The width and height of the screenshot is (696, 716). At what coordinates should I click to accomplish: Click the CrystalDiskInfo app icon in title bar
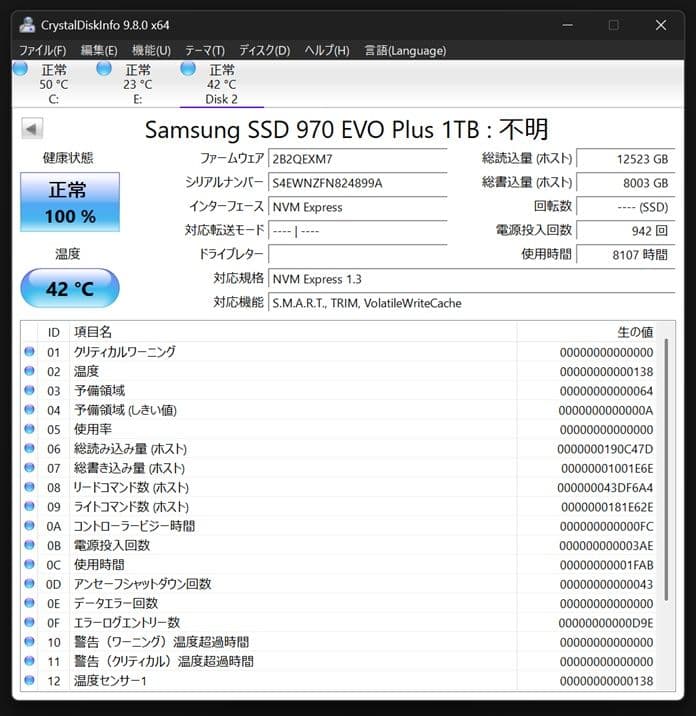[x=27, y=25]
